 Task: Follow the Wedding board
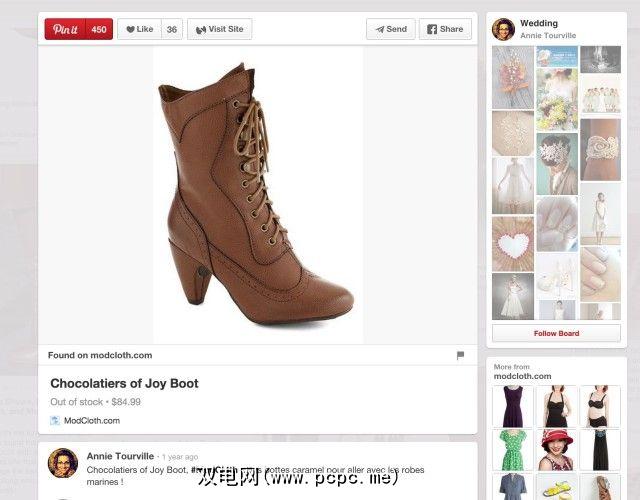[556, 333]
